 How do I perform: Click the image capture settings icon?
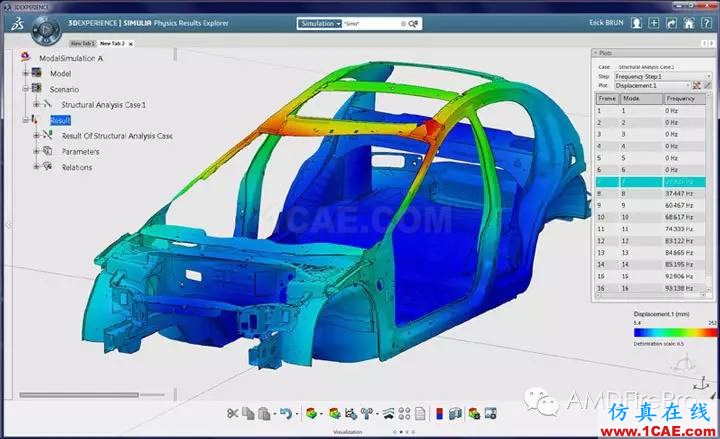point(490,414)
